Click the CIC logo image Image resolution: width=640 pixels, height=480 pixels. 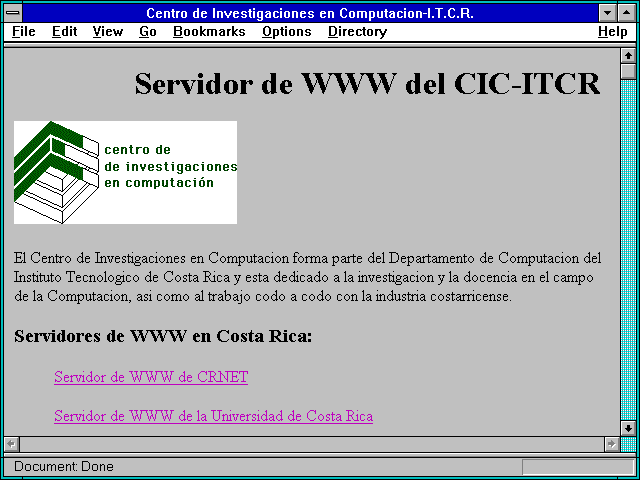point(125,172)
